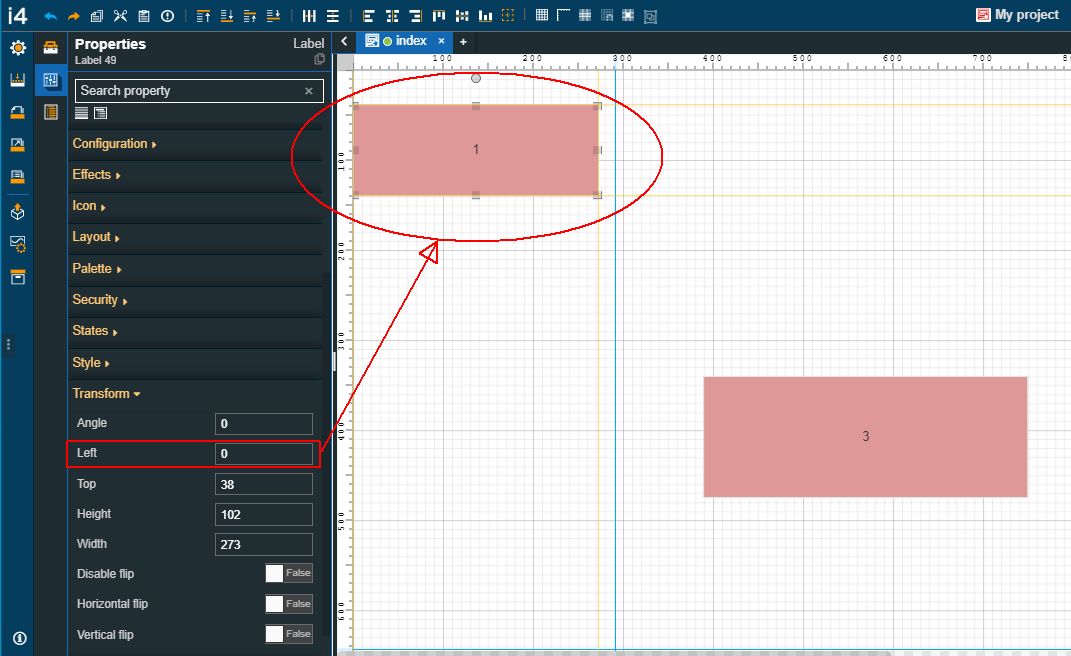The height and width of the screenshot is (656, 1071).
Task: Expand the Configuration section
Action: tap(114, 144)
